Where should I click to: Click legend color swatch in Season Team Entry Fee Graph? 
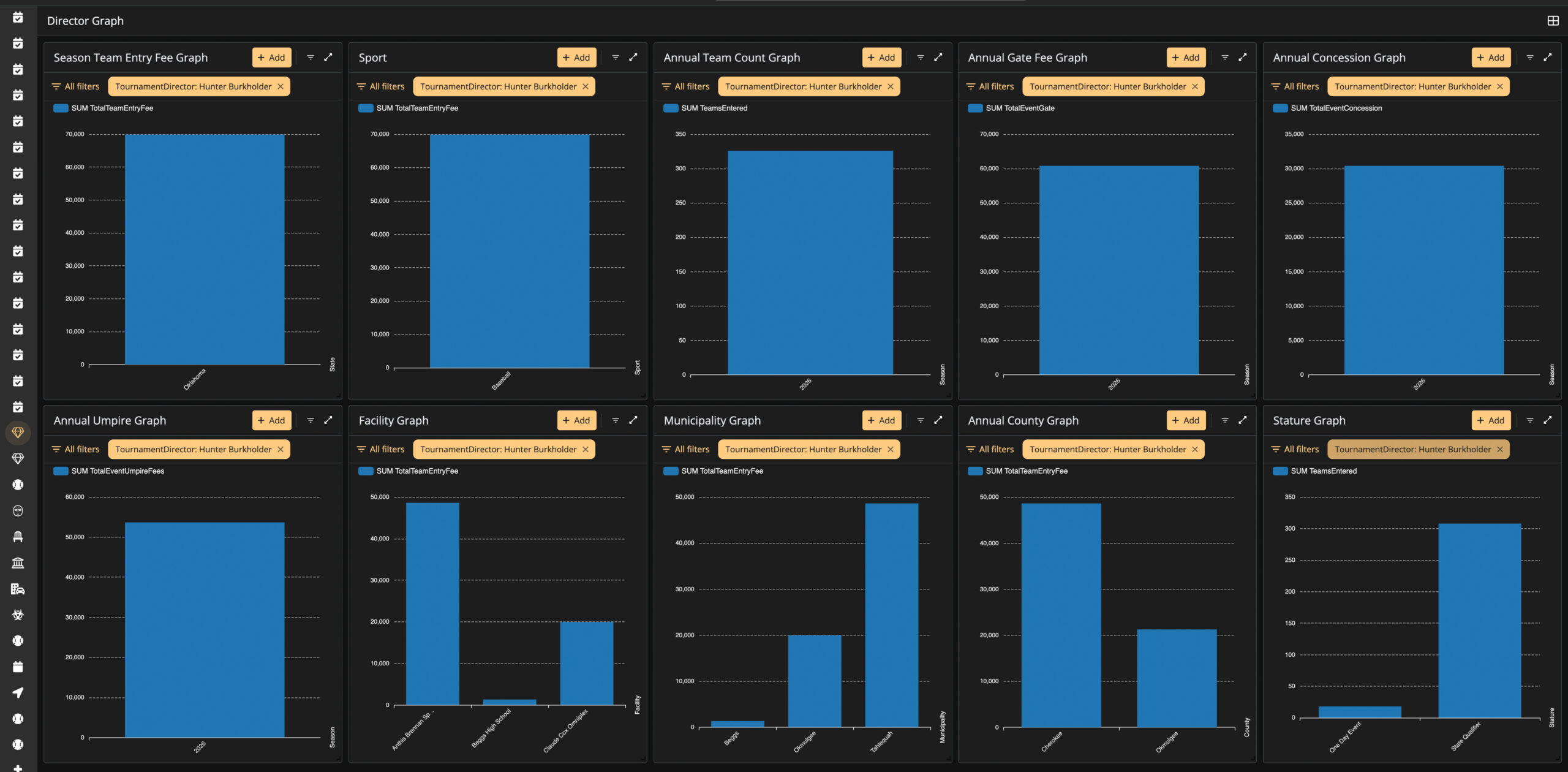(x=61, y=108)
